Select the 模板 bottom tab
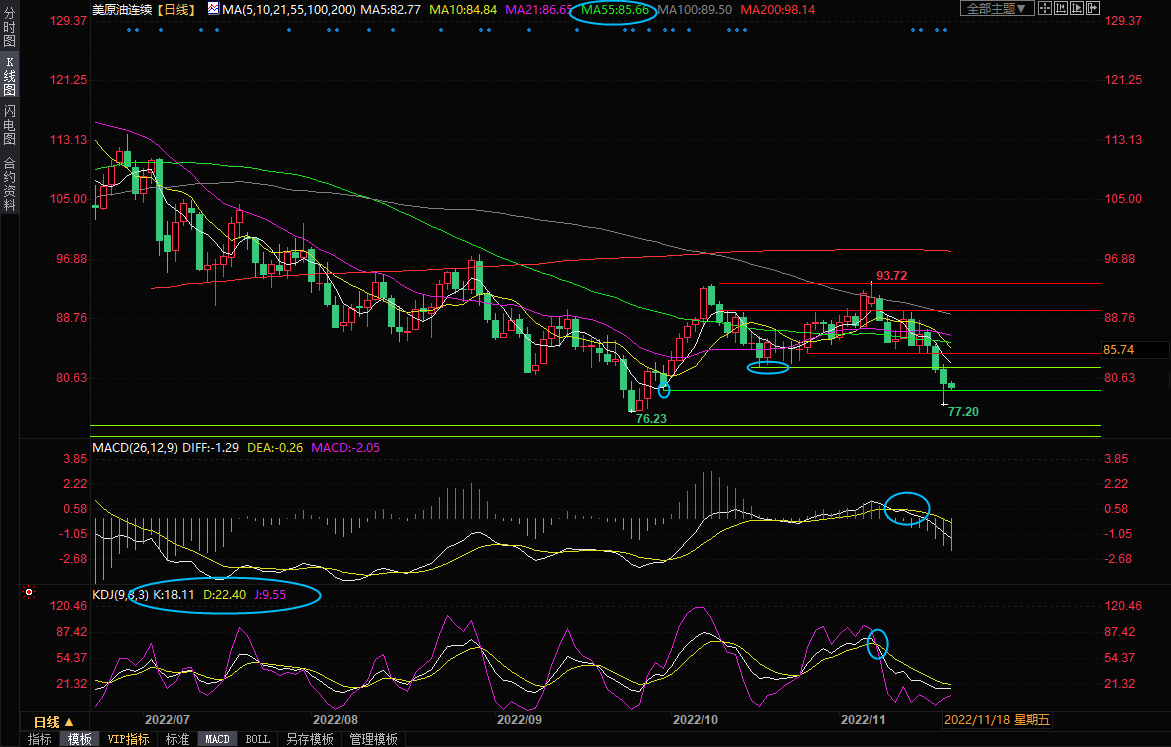Image resolution: width=1171 pixels, height=747 pixels. point(80,740)
